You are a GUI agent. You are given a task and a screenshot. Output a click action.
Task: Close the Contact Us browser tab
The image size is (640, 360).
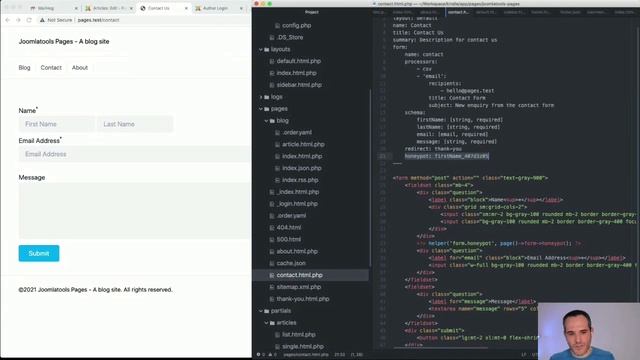pos(186,8)
